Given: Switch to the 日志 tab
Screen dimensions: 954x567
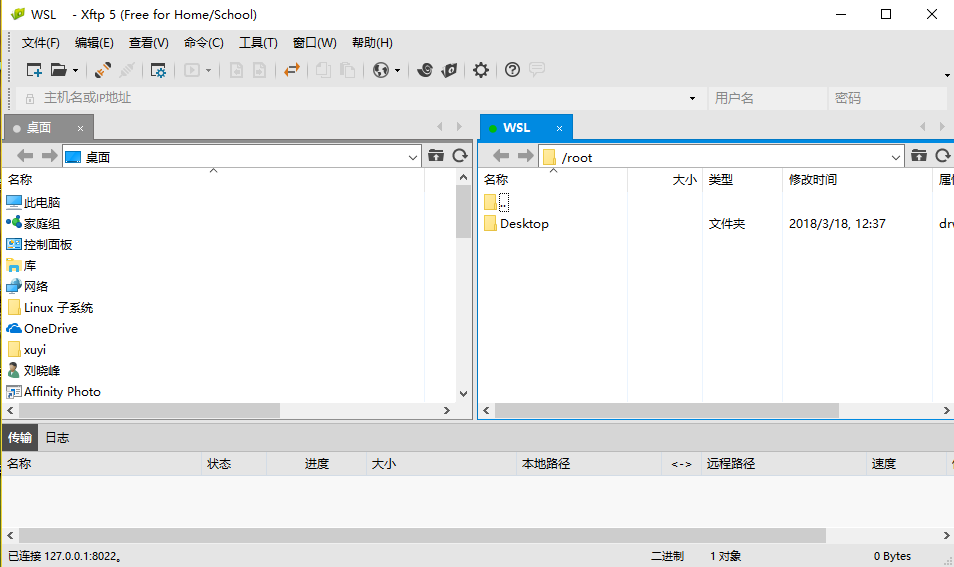Looking at the screenshot, I should pos(57,438).
